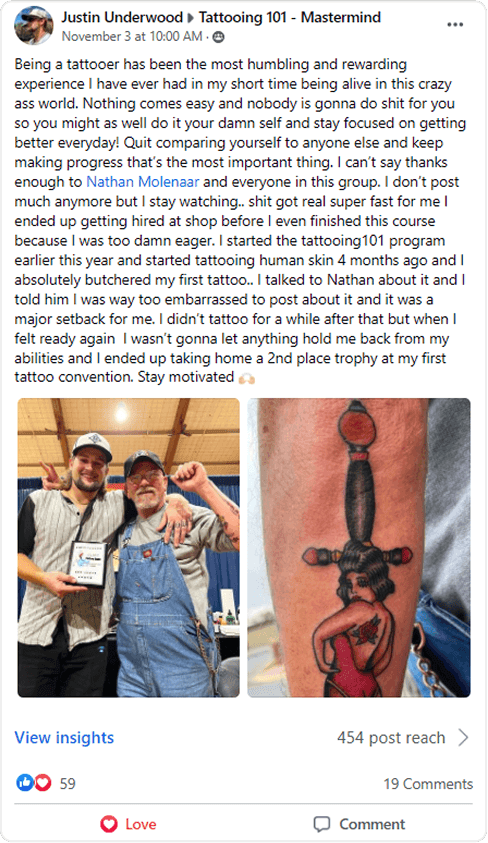This screenshot has width=488, height=843.
Task: Click the Comment button label
Action: 372,824
